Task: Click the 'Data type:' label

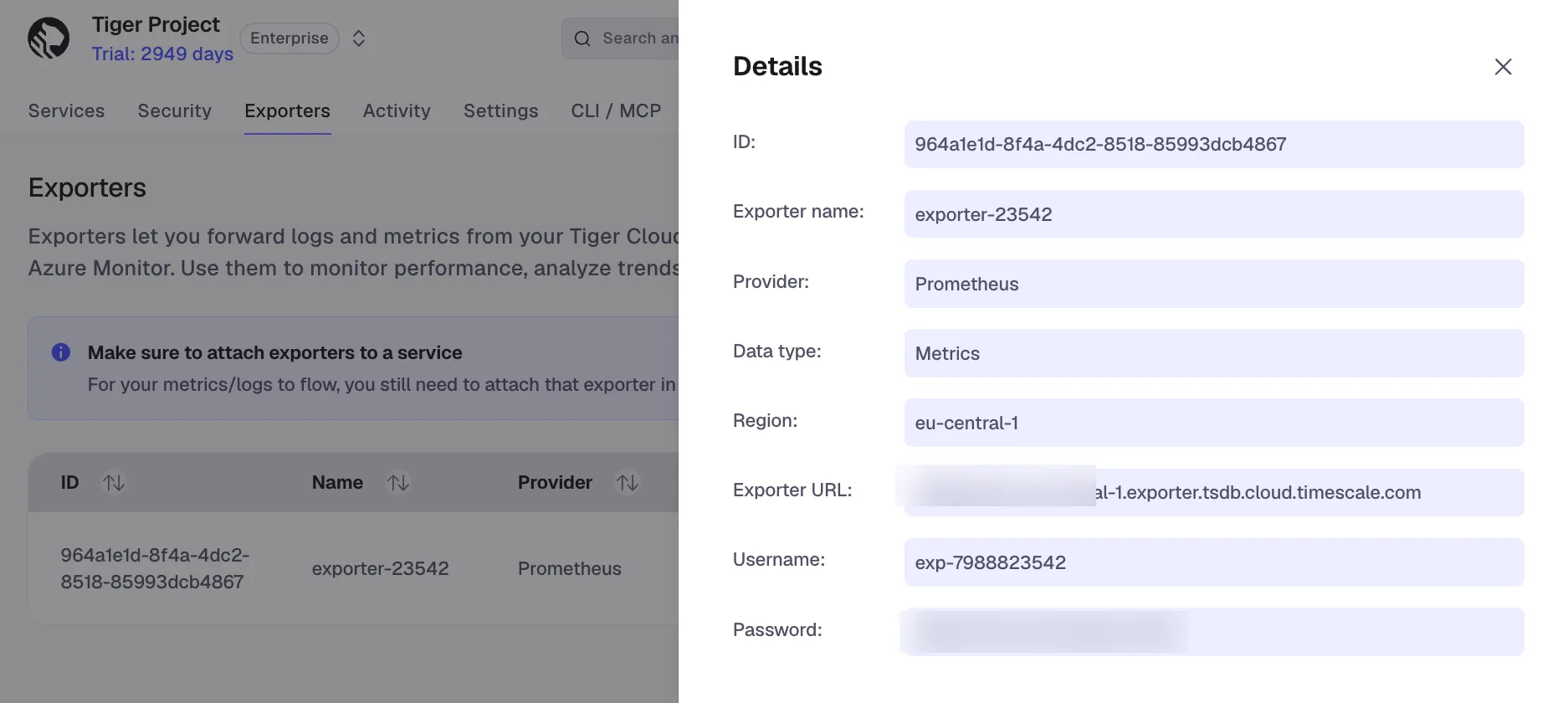Action: coord(777,351)
